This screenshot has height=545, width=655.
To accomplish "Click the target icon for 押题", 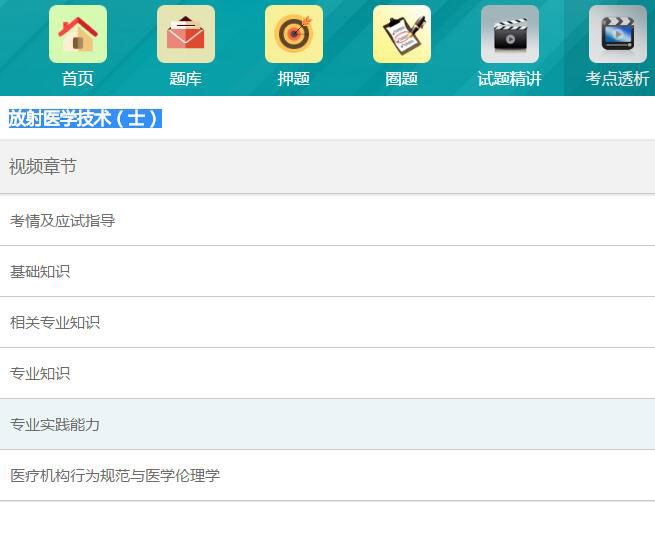I will tap(294, 34).
